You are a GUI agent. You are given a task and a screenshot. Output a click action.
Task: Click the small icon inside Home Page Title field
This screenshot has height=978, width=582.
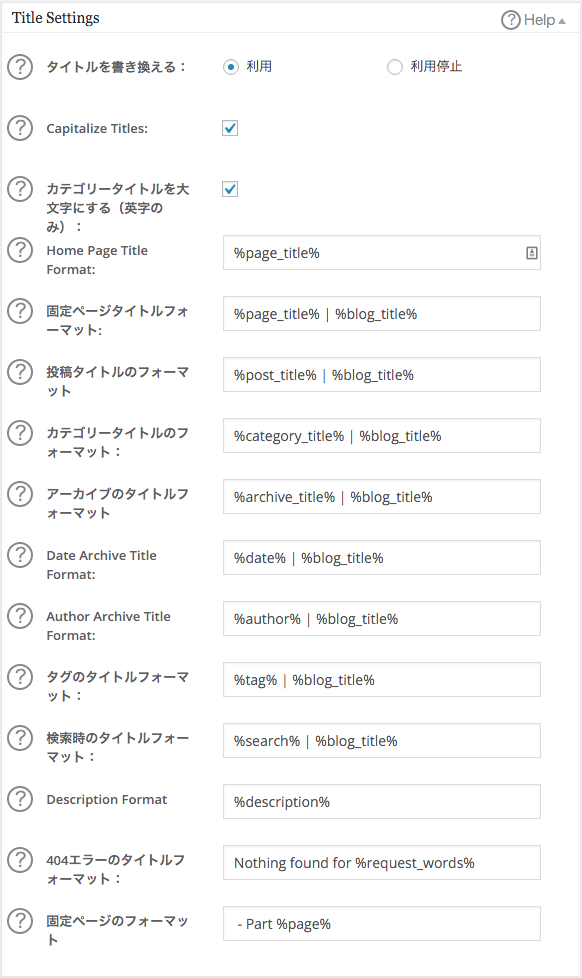(531, 253)
